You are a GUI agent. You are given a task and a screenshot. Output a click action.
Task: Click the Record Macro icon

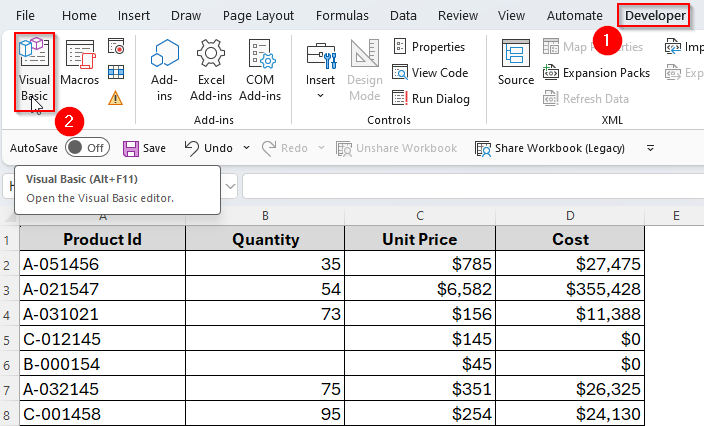(x=116, y=46)
